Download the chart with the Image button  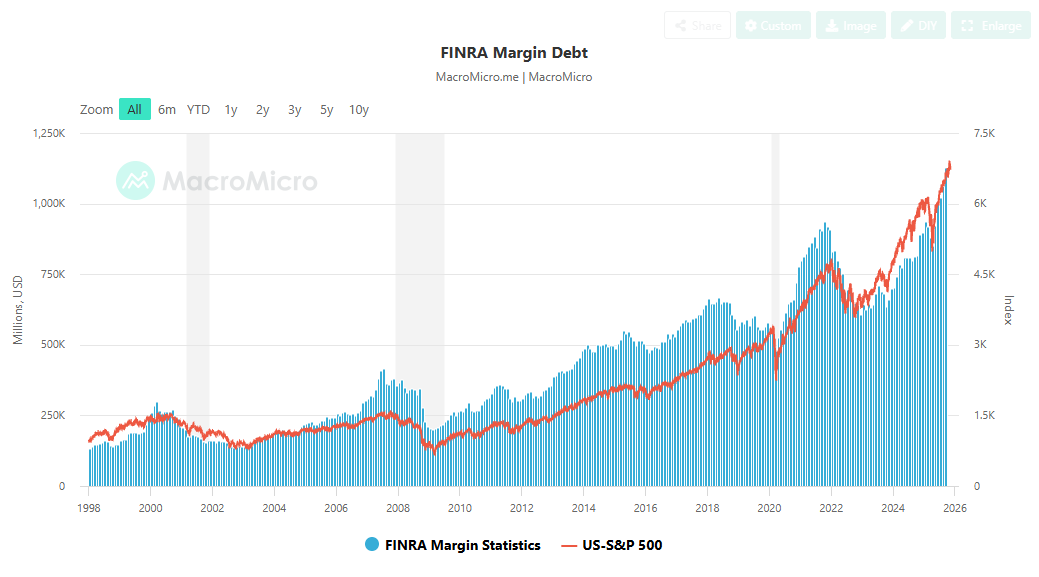point(850,26)
